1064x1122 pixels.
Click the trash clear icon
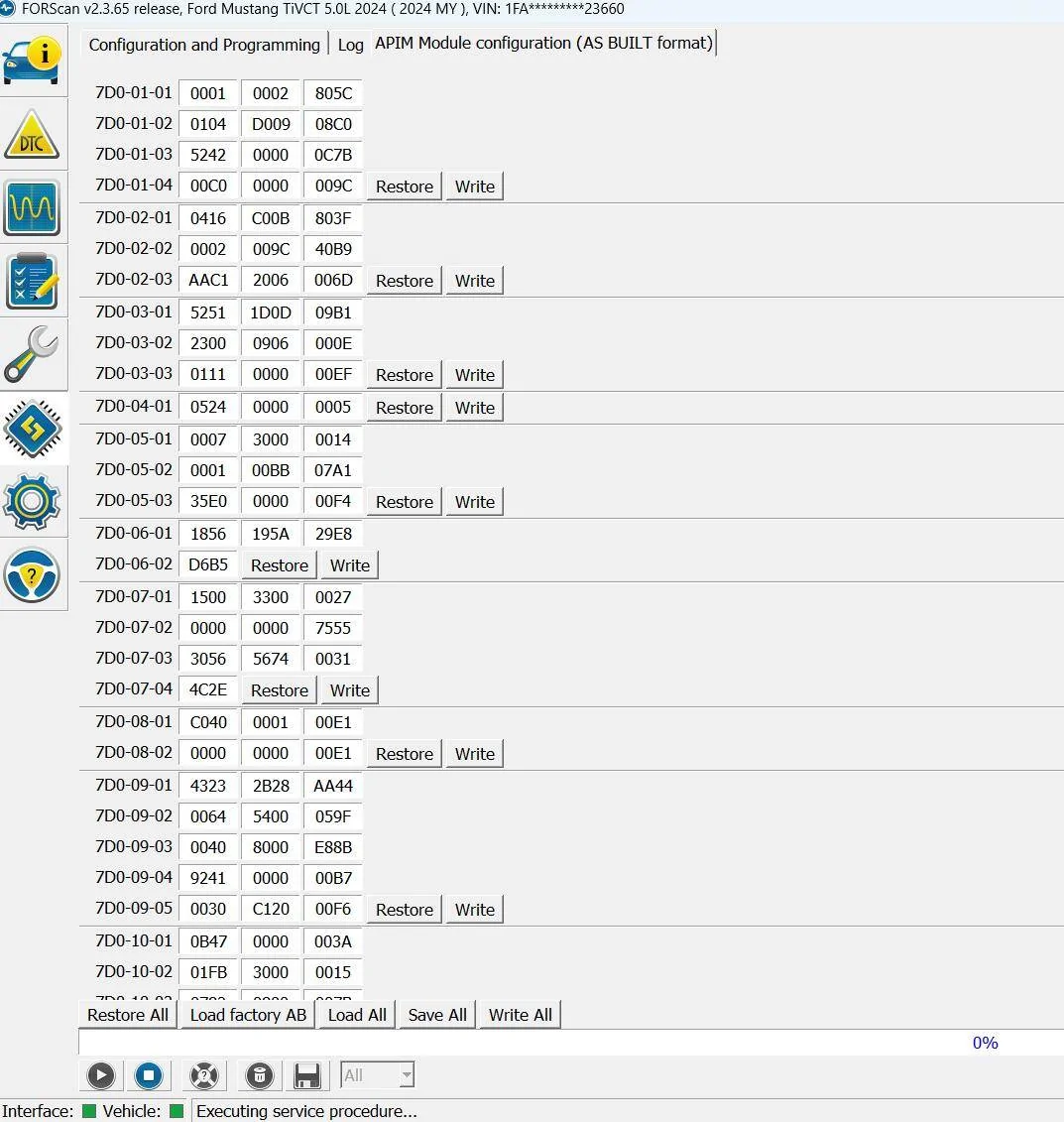260,1074
